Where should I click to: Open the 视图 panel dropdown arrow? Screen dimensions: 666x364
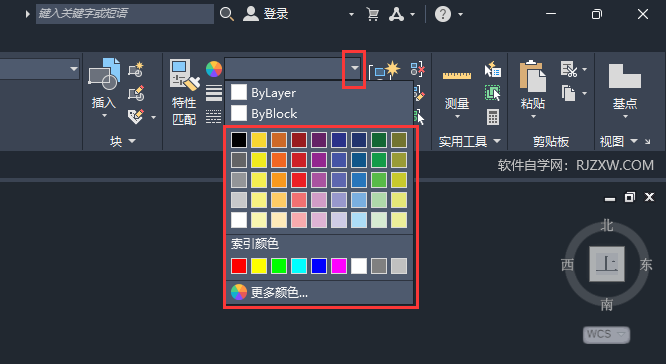click(x=634, y=141)
